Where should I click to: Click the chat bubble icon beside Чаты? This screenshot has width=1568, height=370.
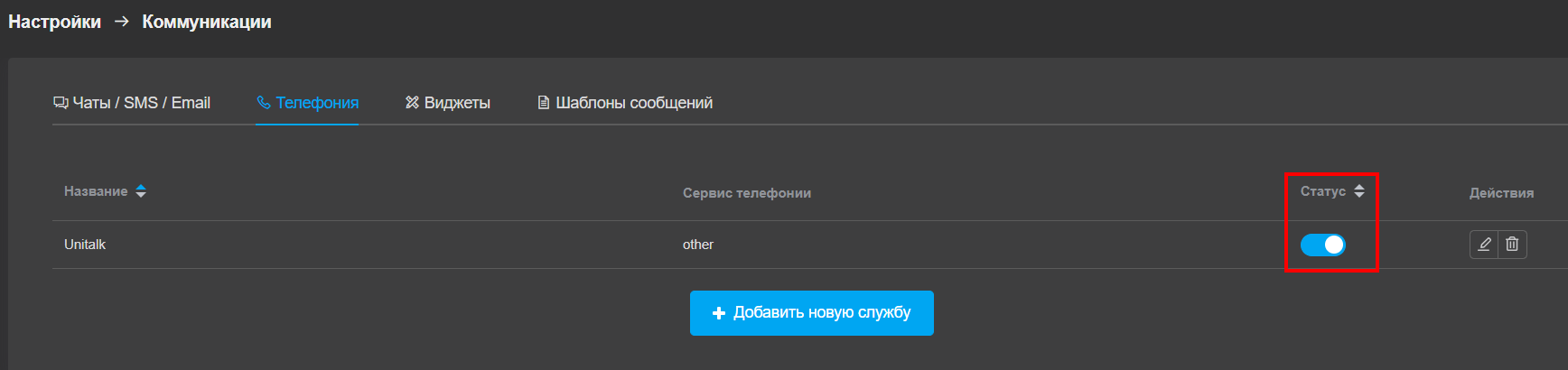61,103
